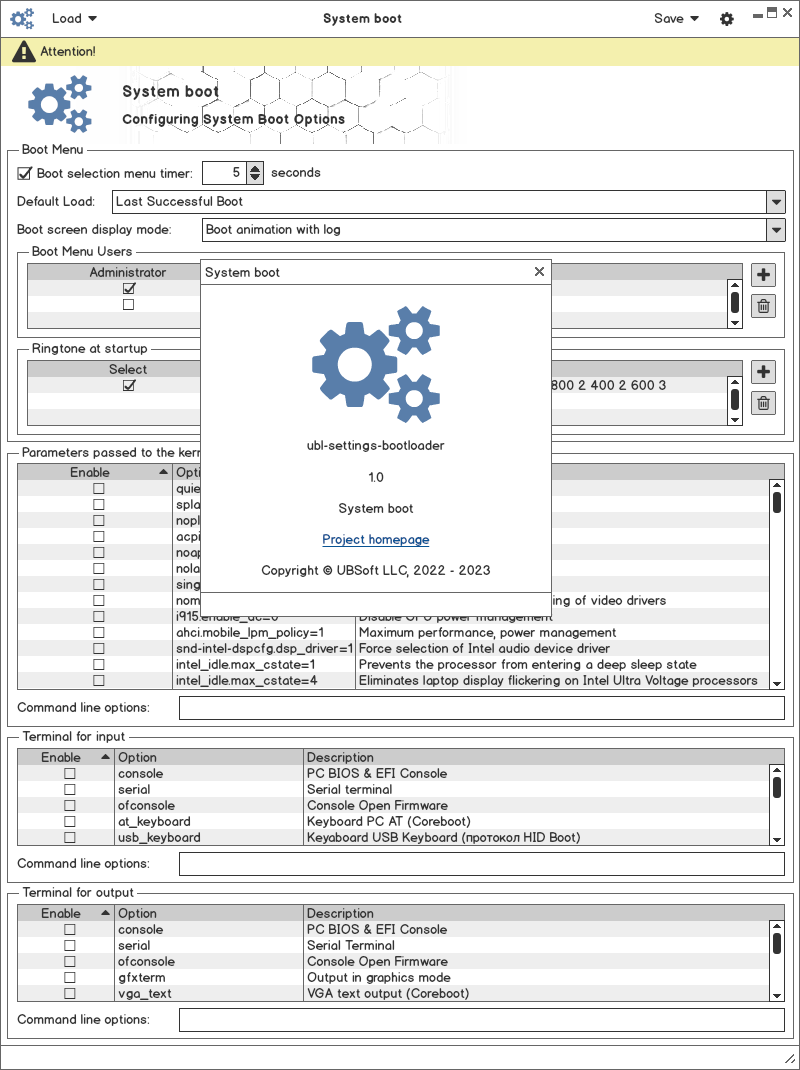This screenshot has width=800, height=1070.
Task: Click the gear settings icon beside Save
Action: (727, 19)
